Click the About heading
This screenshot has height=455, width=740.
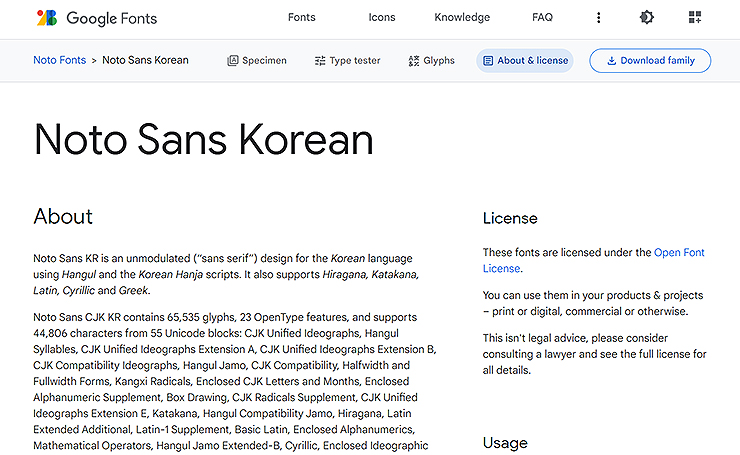[x=63, y=217]
